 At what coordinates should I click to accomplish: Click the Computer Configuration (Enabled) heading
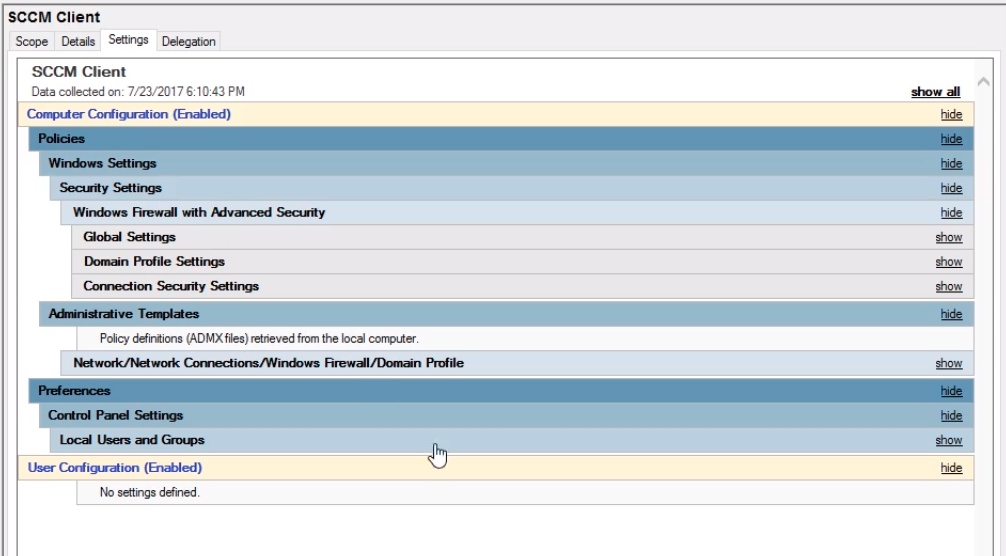[128, 114]
